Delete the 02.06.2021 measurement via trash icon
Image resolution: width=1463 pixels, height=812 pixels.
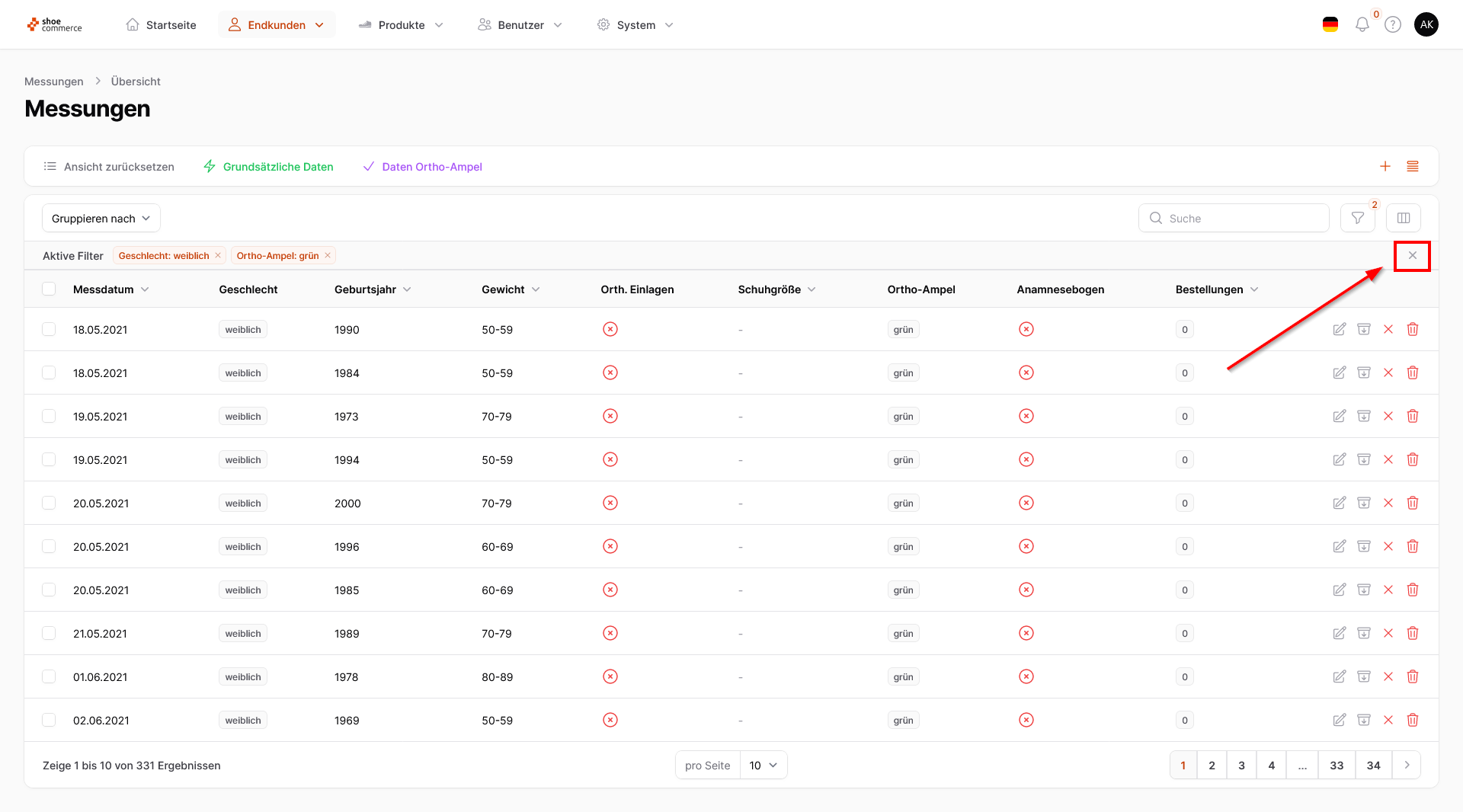point(1412,721)
